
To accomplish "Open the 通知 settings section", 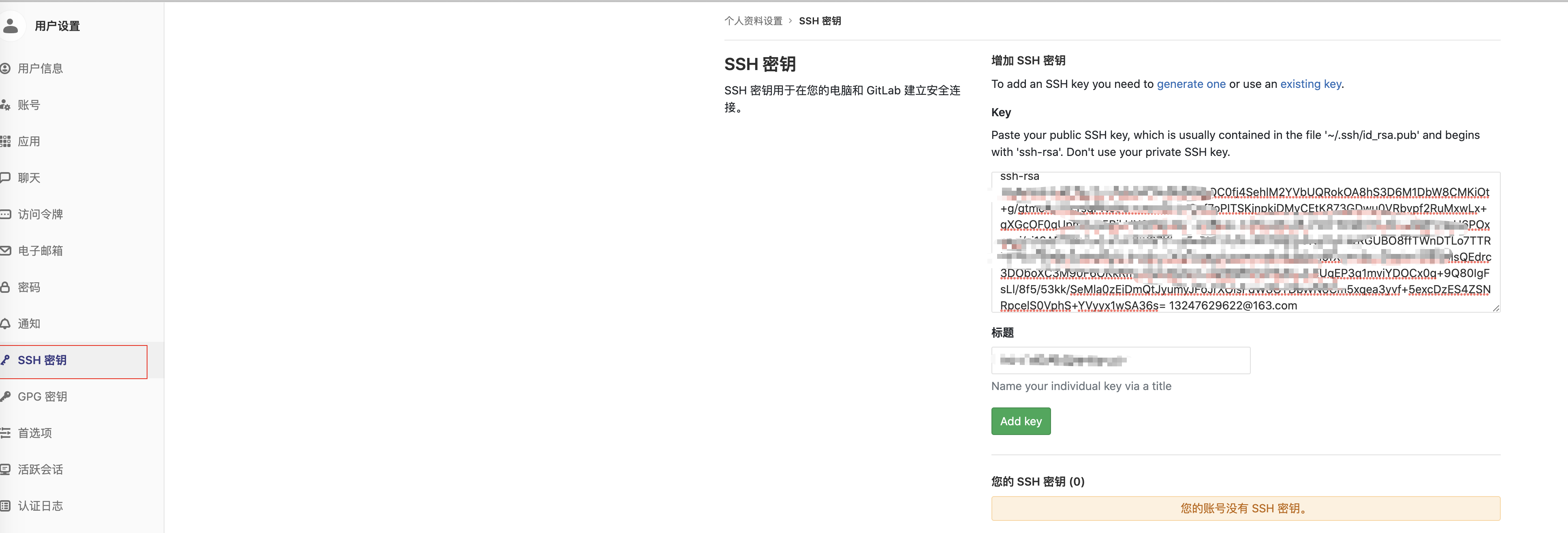I will (29, 324).
